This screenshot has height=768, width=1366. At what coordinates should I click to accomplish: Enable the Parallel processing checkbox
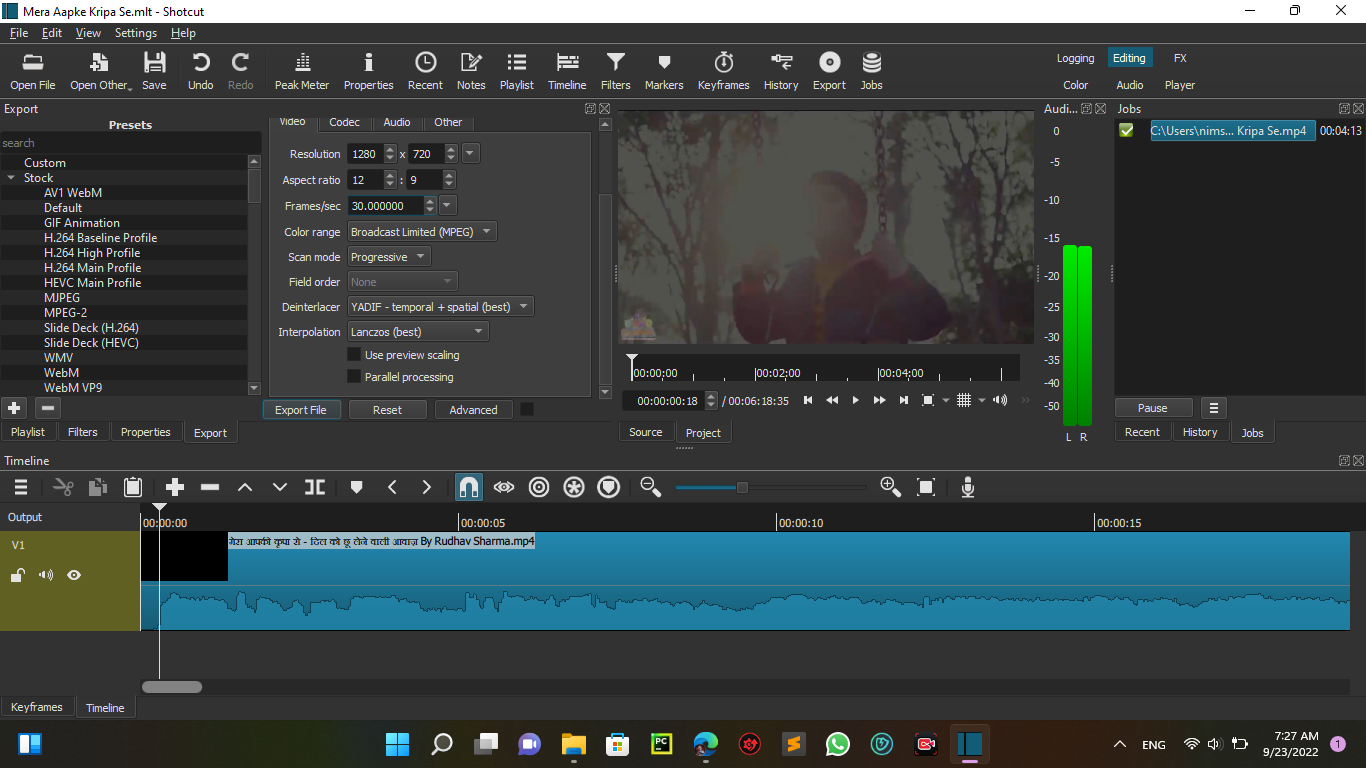[x=354, y=378]
